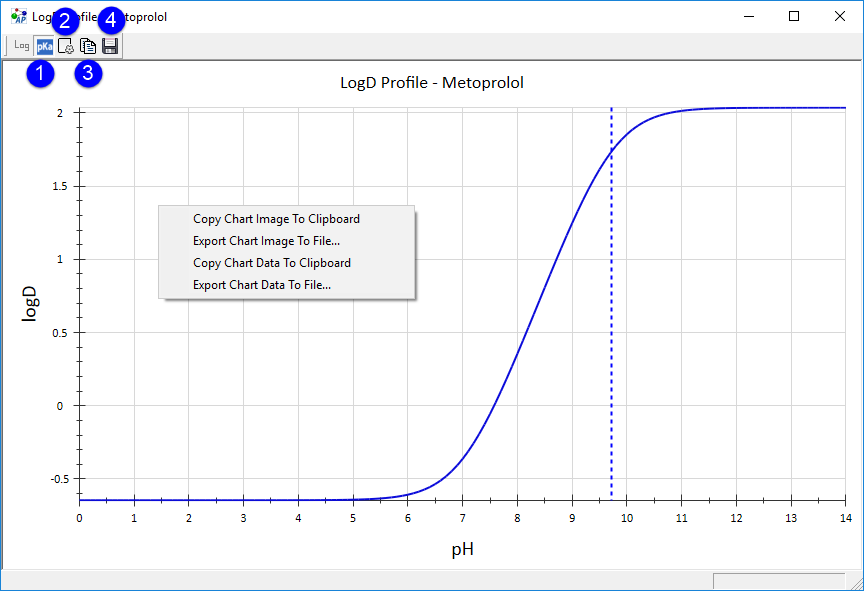
Task: Click the 'logD' y-axis label
Action: pyautogui.click(x=29, y=303)
